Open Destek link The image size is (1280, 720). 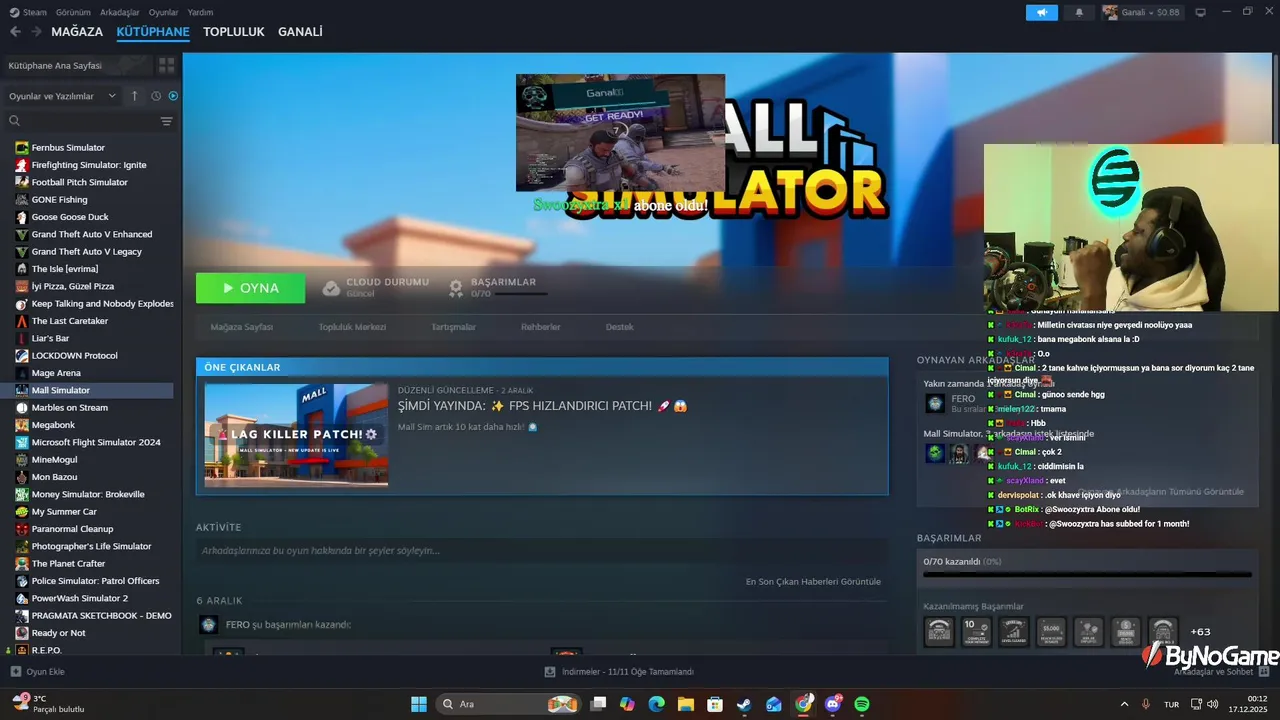point(620,327)
